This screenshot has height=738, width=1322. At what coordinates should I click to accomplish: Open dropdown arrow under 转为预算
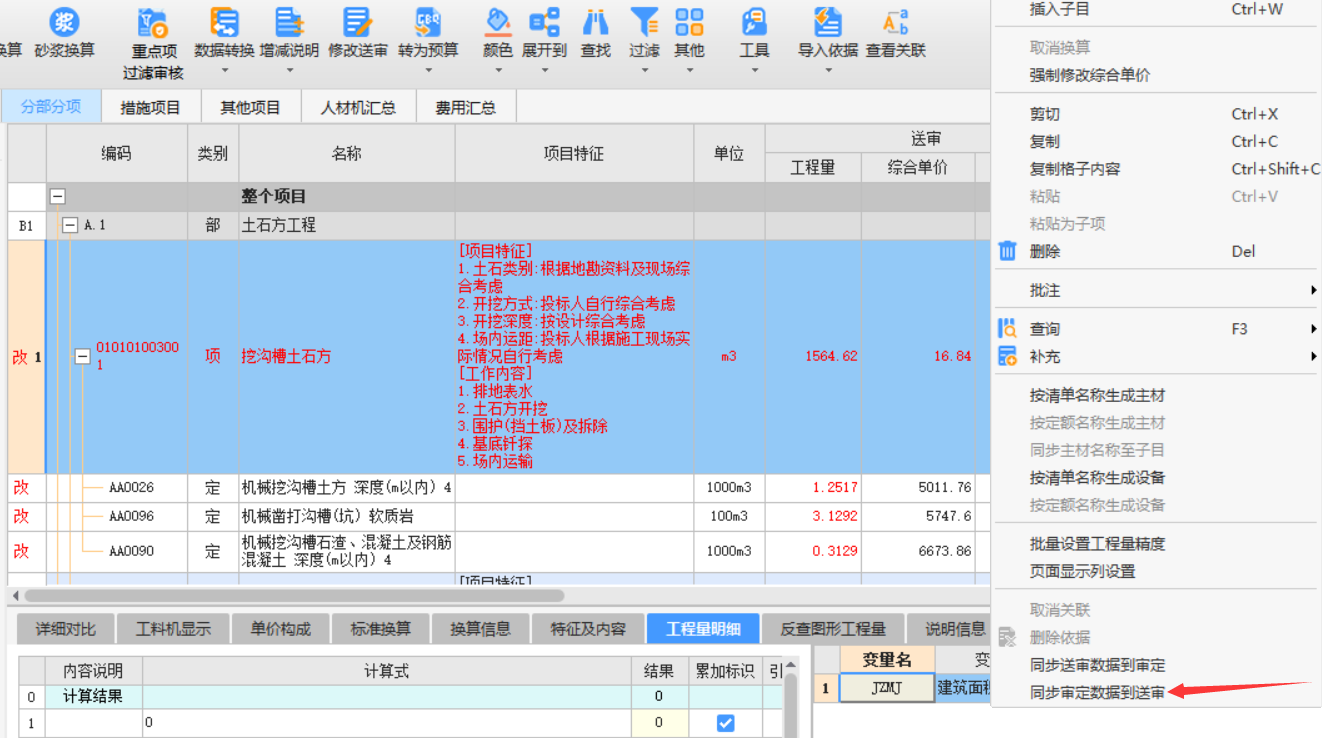(x=428, y=71)
